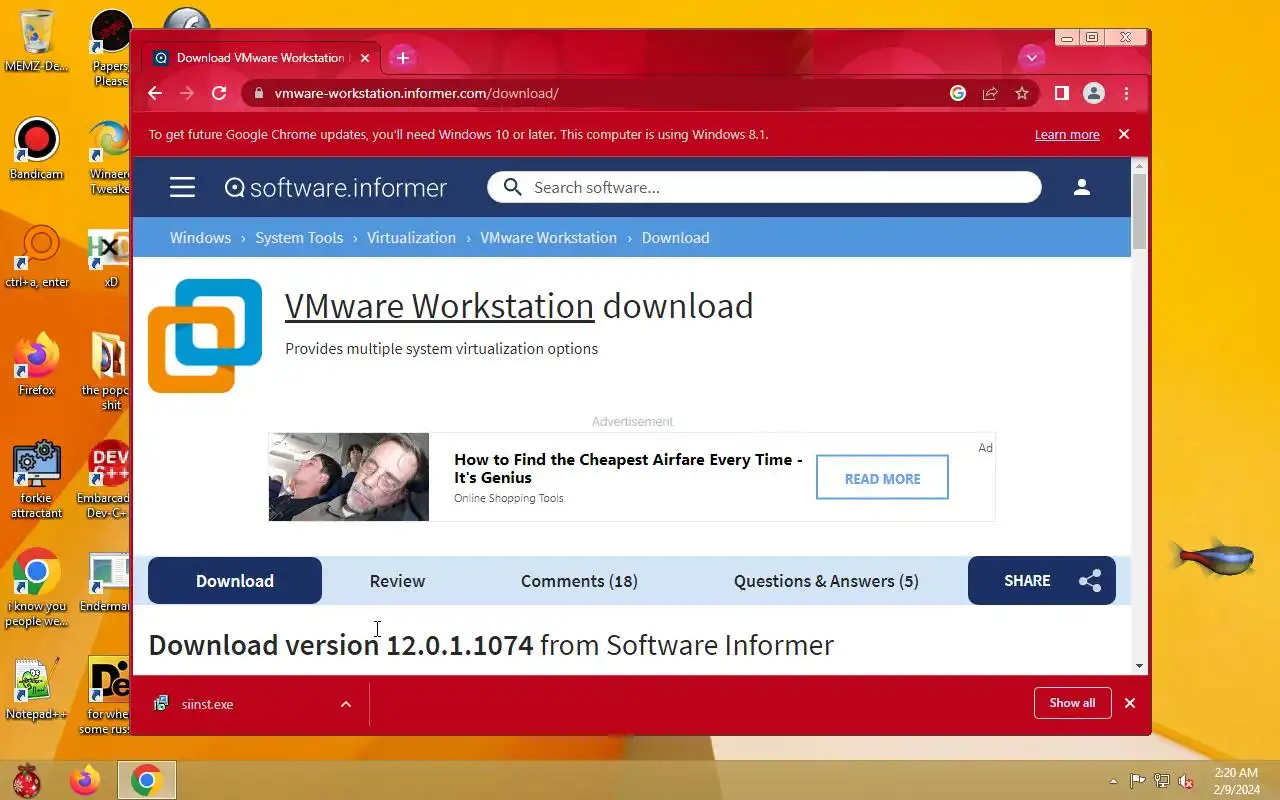Go to Windows breadcrumb
The height and width of the screenshot is (800, 1280).
(x=200, y=237)
